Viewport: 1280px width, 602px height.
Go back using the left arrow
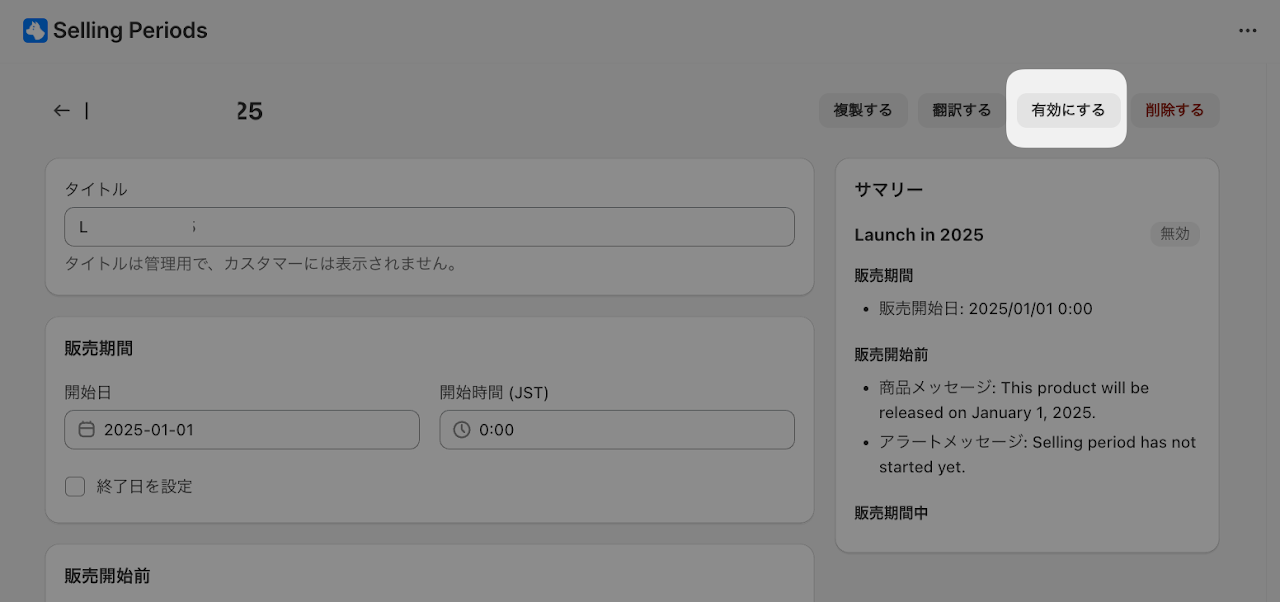point(62,111)
